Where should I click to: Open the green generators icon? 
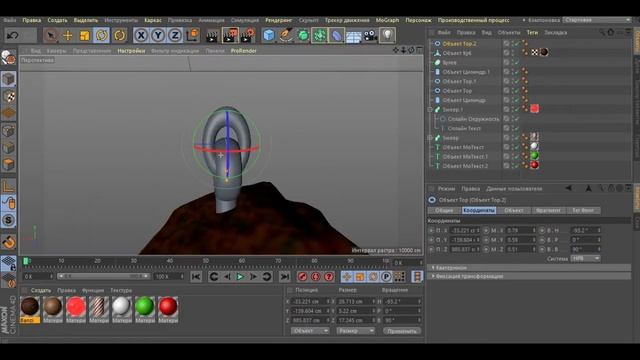pyautogui.click(x=303, y=36)
